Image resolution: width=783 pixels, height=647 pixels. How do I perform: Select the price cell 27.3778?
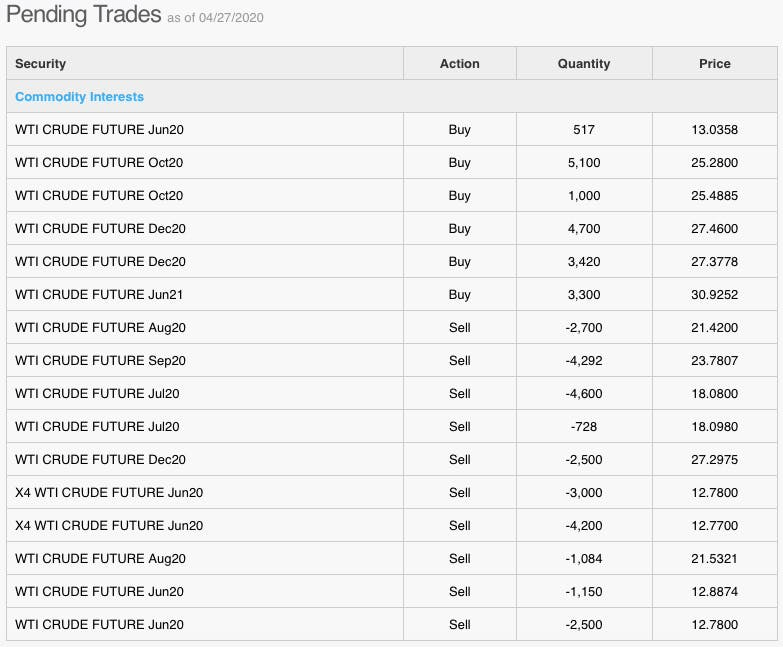pos(714,262)
